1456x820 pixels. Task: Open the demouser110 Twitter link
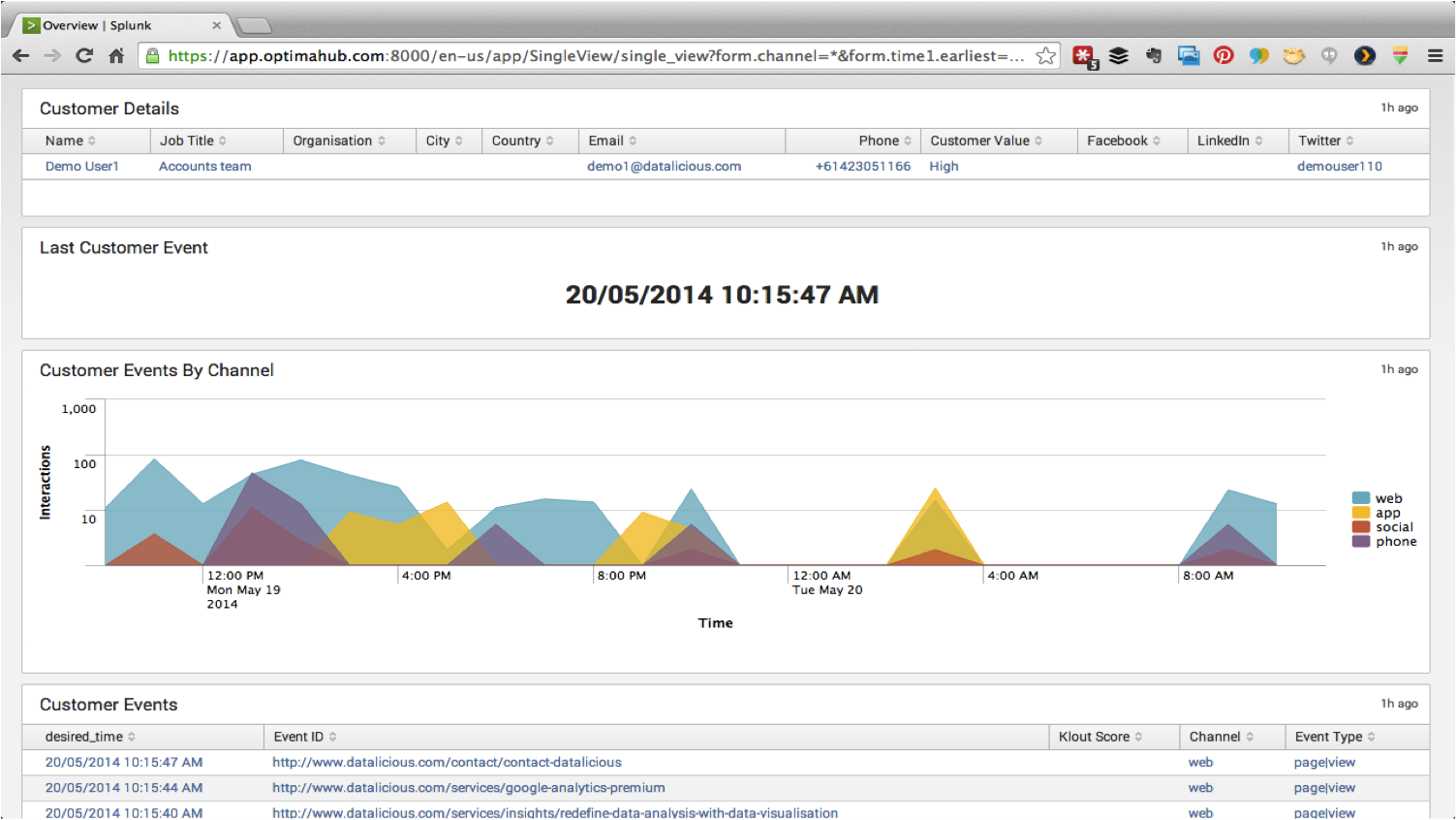pos(1340,167)
